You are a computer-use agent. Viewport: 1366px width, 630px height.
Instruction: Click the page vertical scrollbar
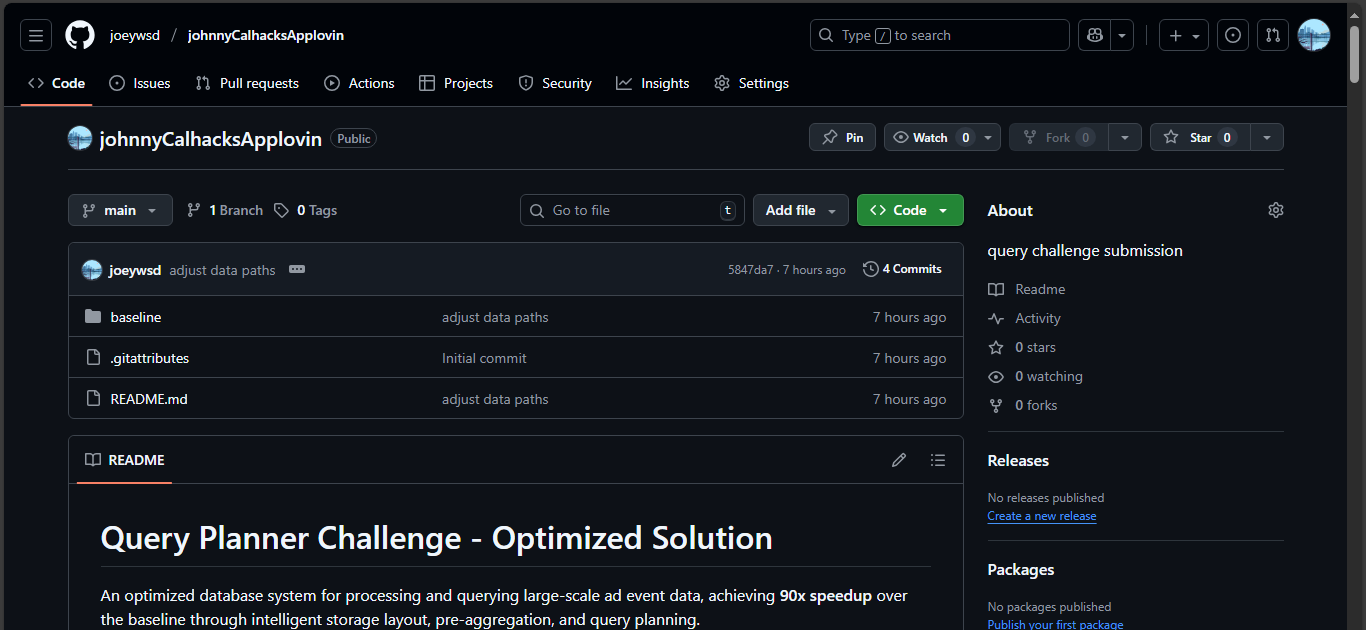click(1355, 55)
